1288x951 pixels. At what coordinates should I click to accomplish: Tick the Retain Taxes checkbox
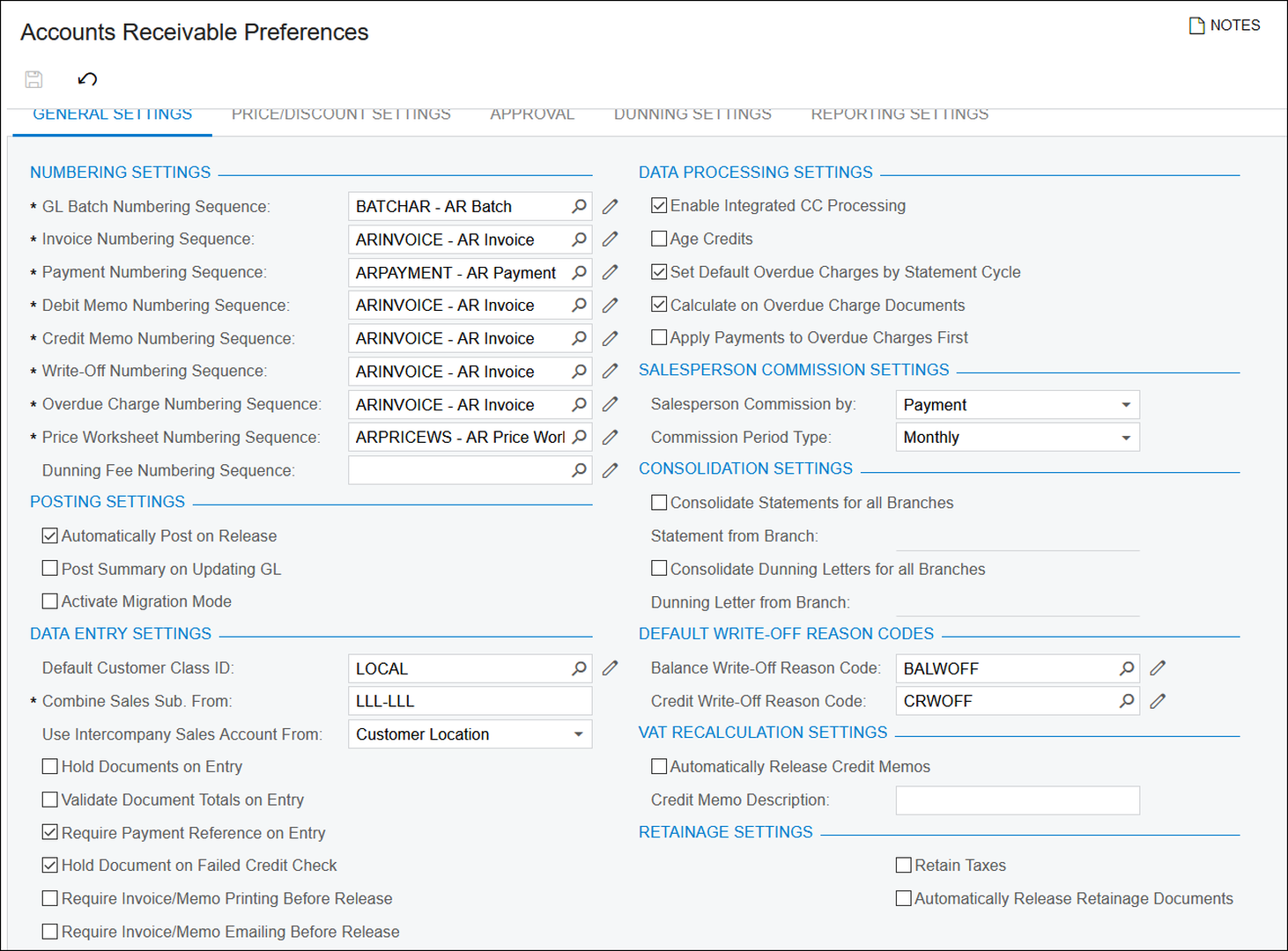[903, 866]
